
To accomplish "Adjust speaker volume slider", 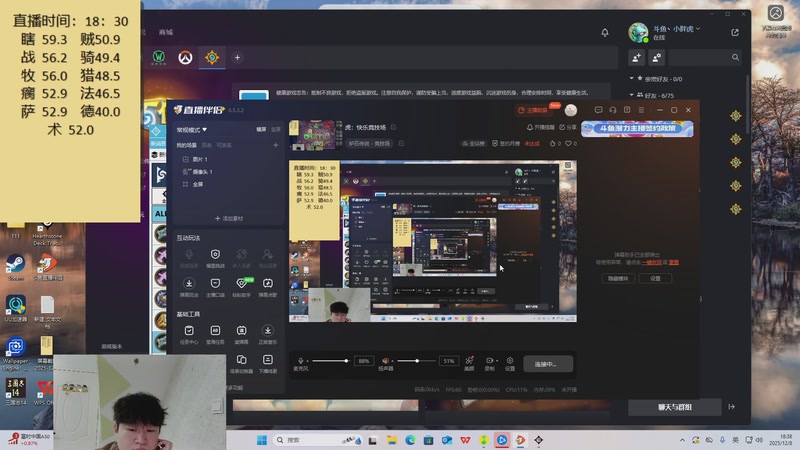I will coord(415,361).
